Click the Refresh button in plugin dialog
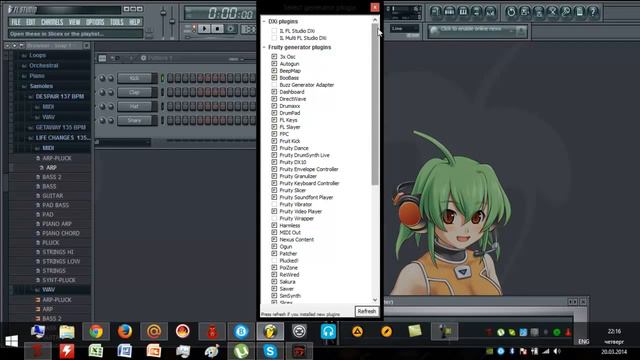Image resolution: width=640 pixels, height=360 pixels. [x=367, y=311]
